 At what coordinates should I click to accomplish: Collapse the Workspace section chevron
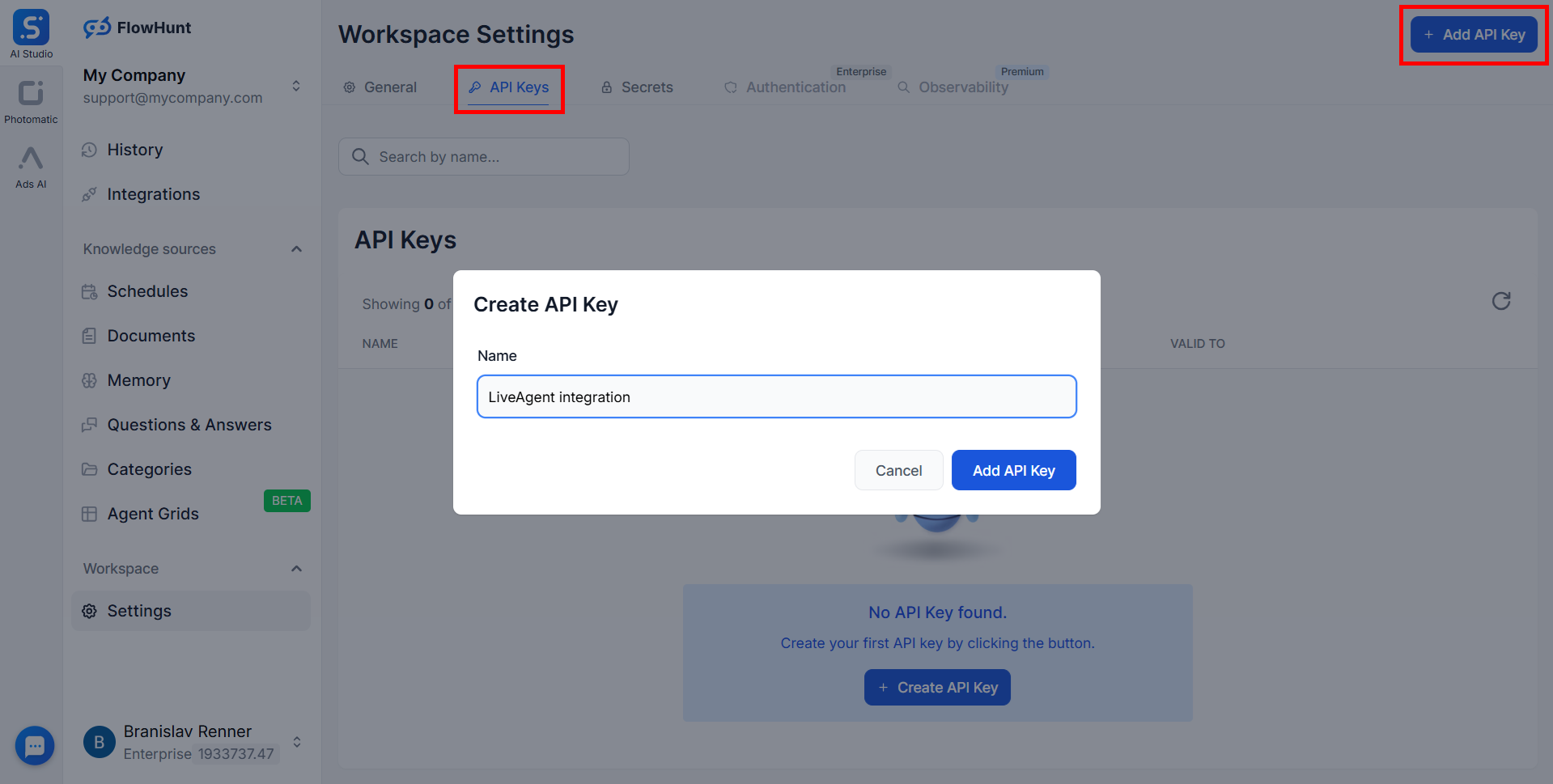pos(296,569)
